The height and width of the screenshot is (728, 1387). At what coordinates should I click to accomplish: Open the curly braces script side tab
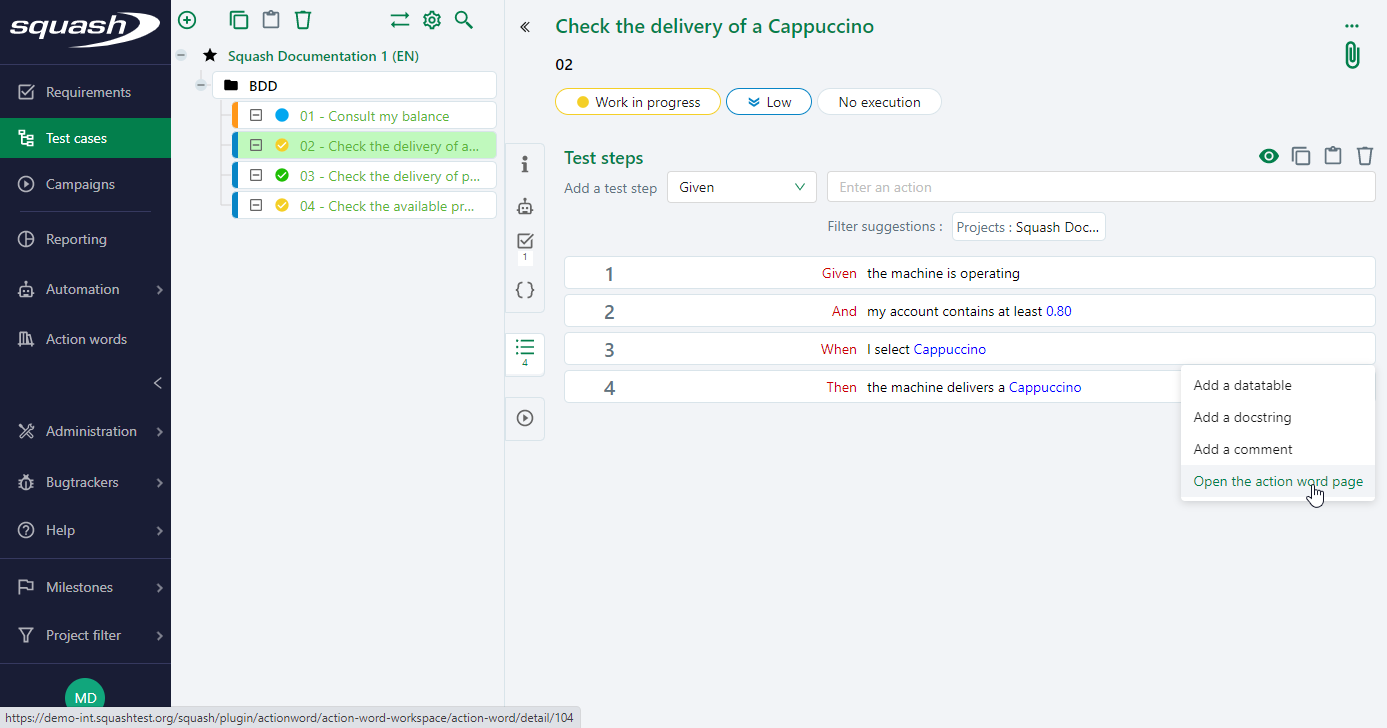pyautogui.click(x=525, y=290)
